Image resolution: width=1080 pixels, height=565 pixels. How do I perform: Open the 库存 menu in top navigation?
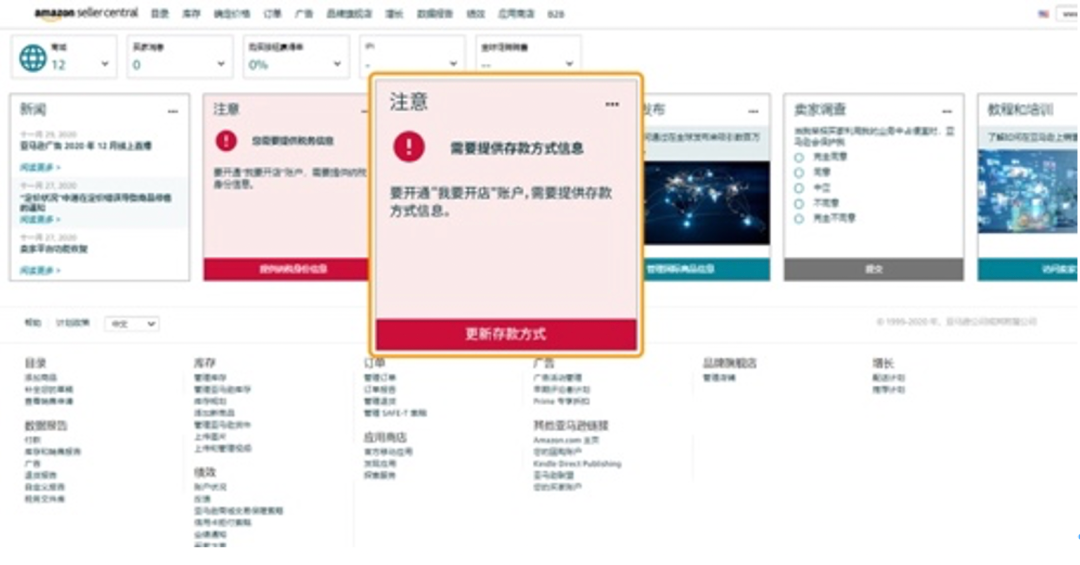[190, 14]
